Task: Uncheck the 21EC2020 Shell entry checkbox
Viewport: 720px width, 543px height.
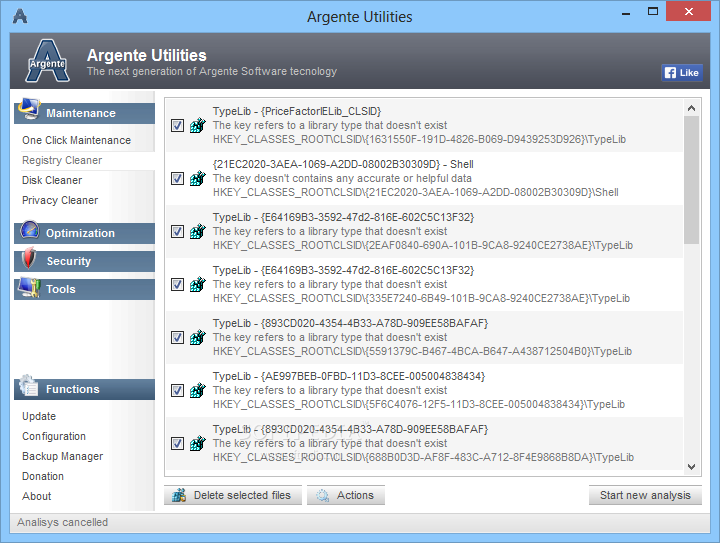Action: click(177, 178)
